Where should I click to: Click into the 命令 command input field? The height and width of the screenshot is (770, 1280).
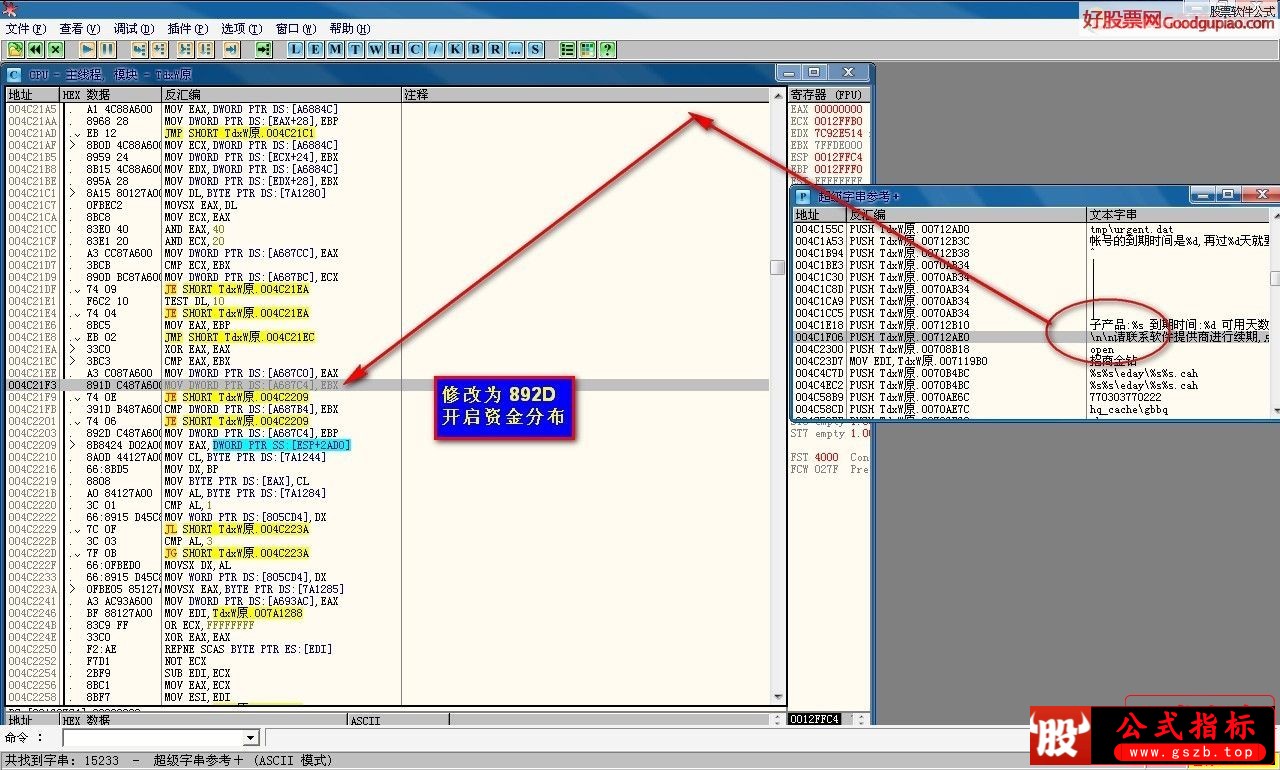153,738
